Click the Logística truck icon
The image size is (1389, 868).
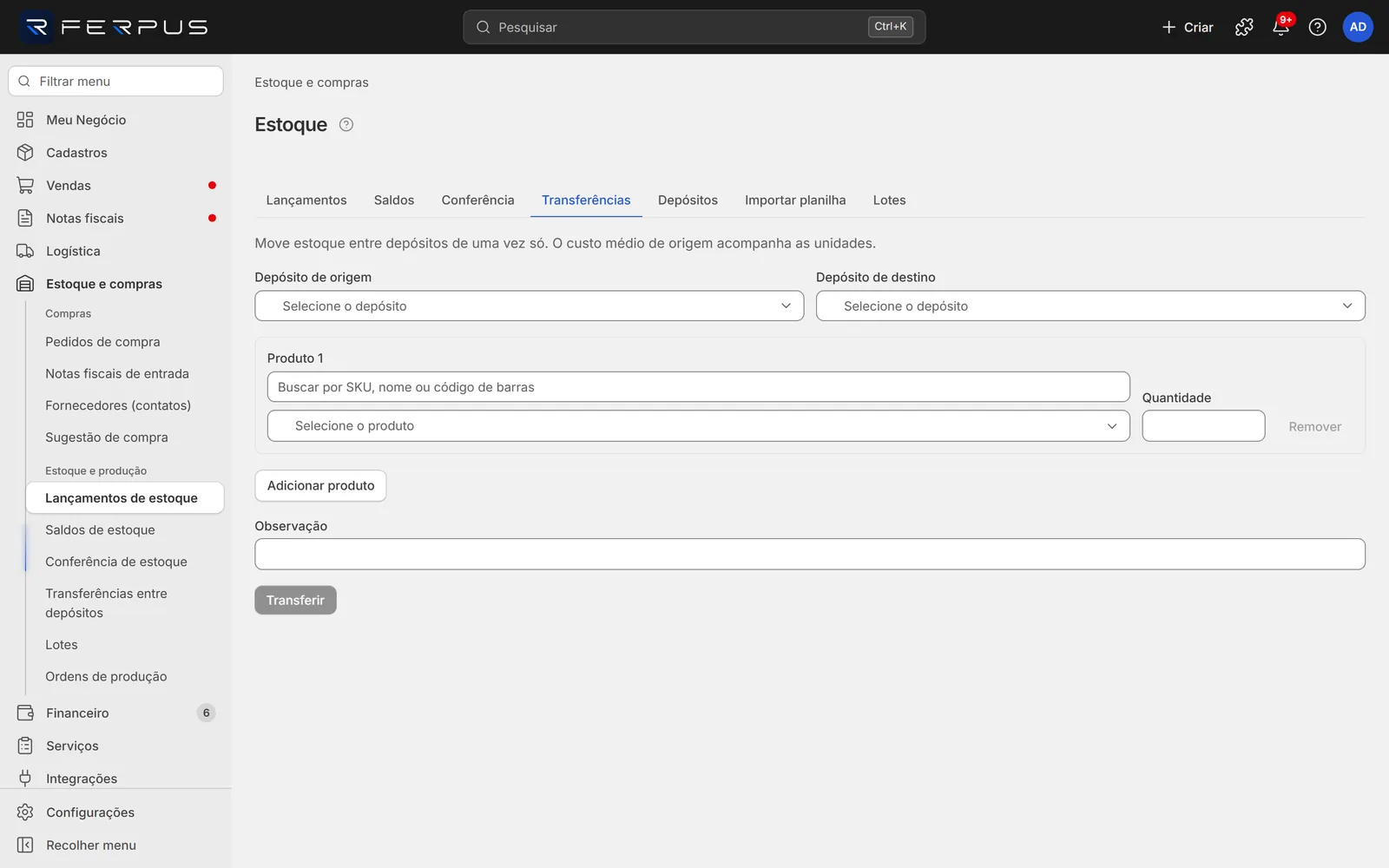[x=25, y=251]
